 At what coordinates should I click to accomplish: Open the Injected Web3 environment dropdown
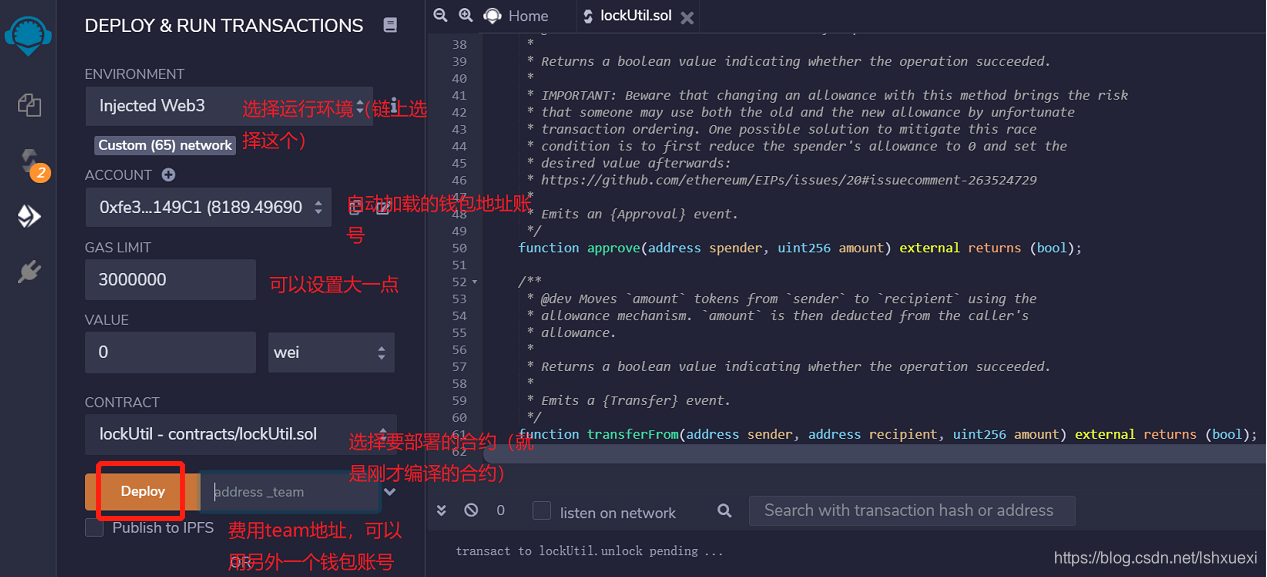229,106
